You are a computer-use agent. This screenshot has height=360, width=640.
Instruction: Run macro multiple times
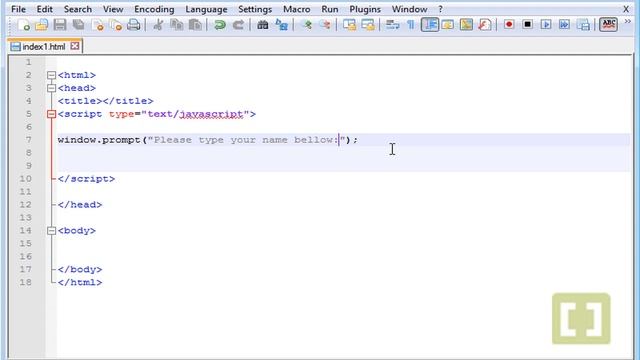tap(564, 25)
